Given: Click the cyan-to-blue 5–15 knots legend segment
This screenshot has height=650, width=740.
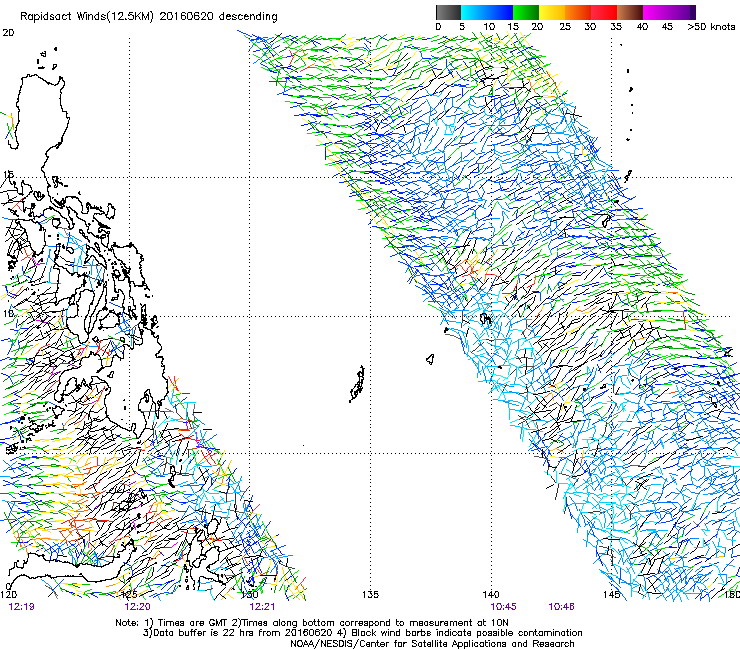Looking at the screenshot, I should (487, 12).
